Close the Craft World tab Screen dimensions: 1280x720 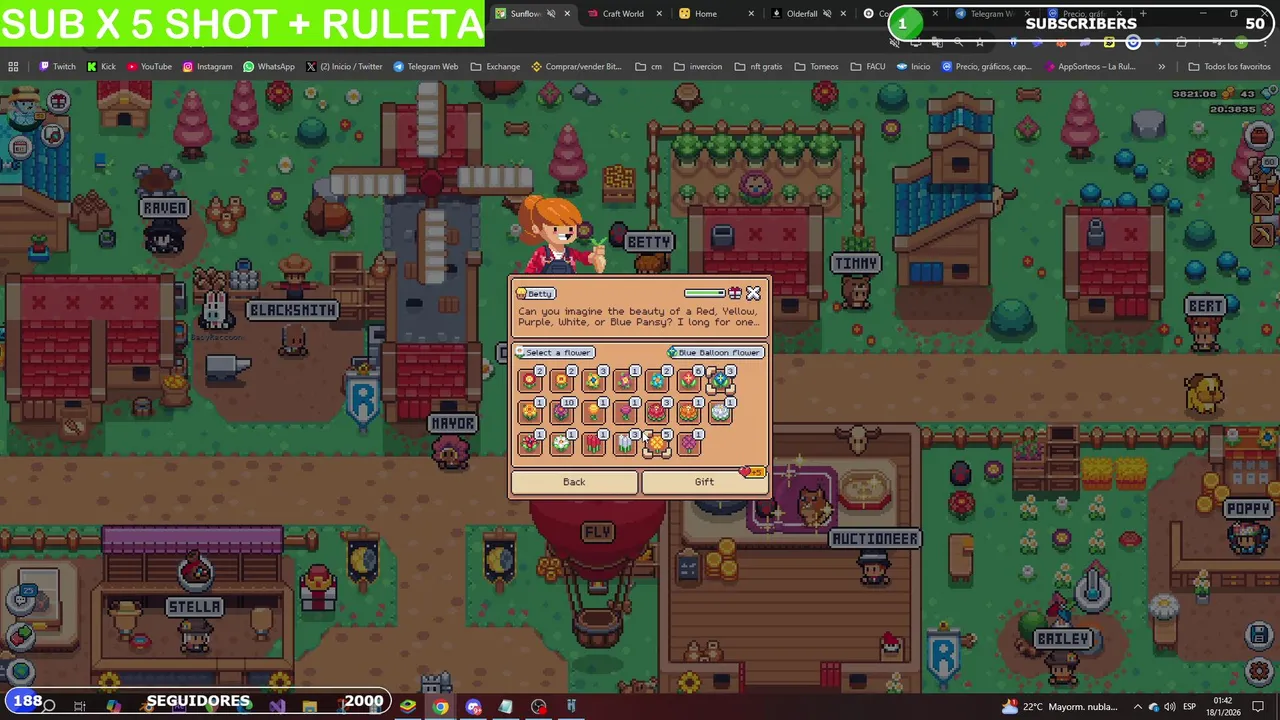[659, 14]
